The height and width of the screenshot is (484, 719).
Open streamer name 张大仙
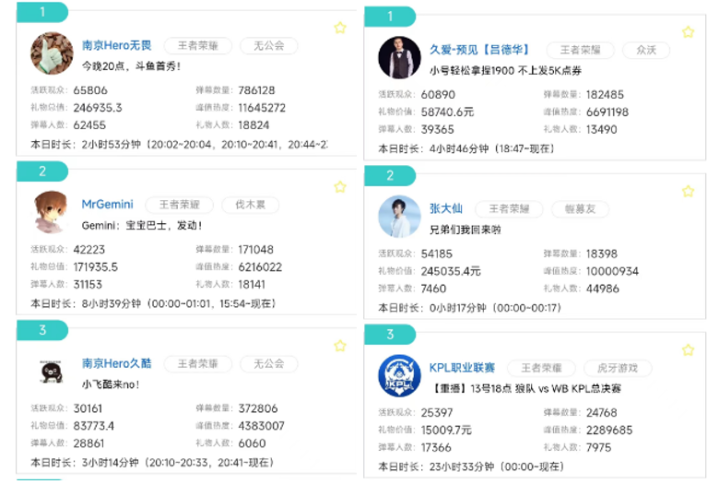click(446, 209)
